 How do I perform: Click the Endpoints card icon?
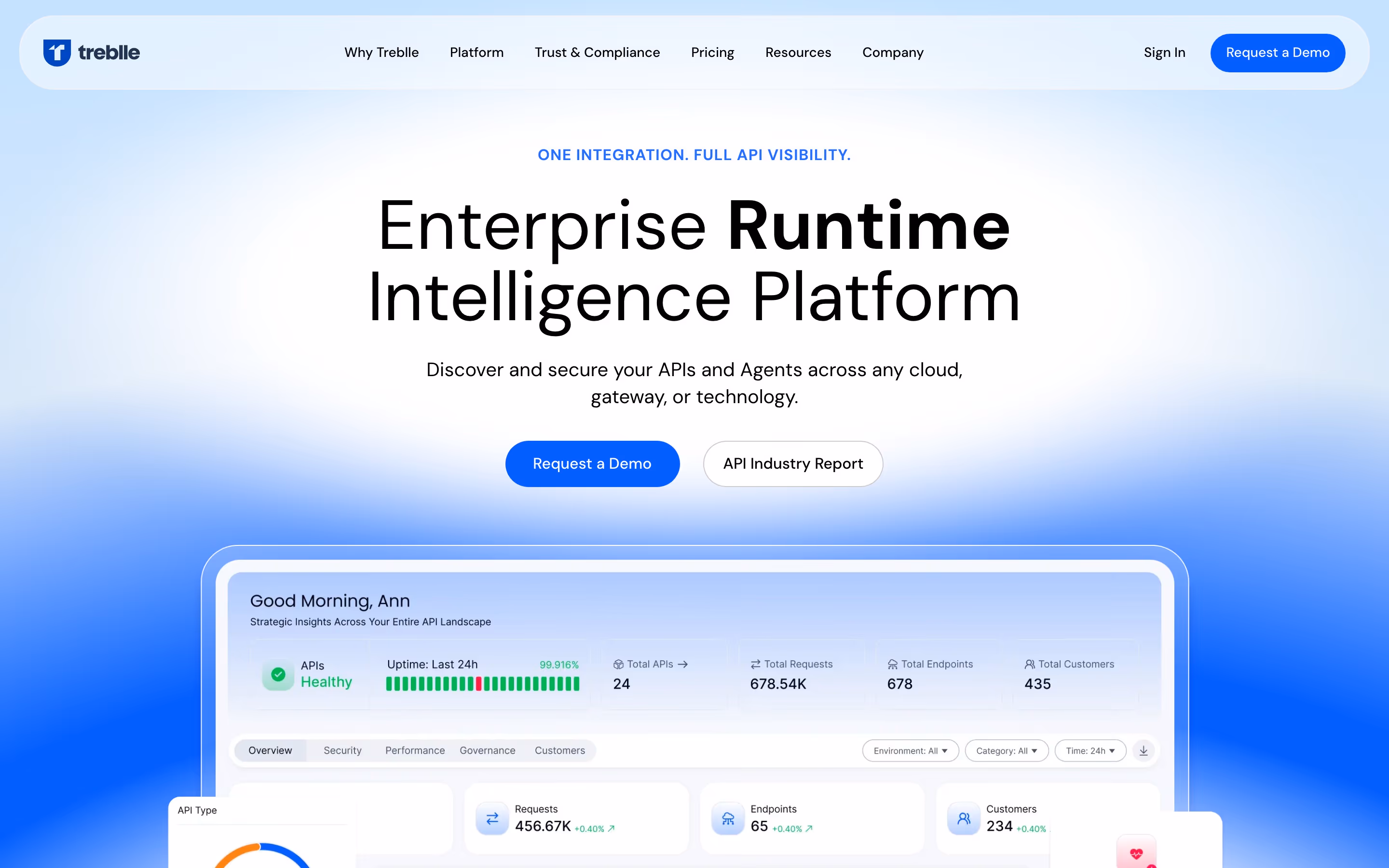pyautogui.click(x=728, y=818)
